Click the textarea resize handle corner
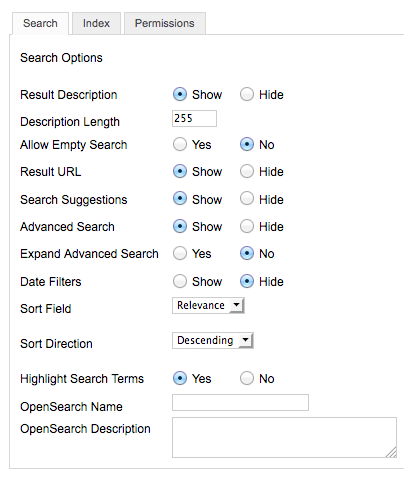 tap(392, 452)
